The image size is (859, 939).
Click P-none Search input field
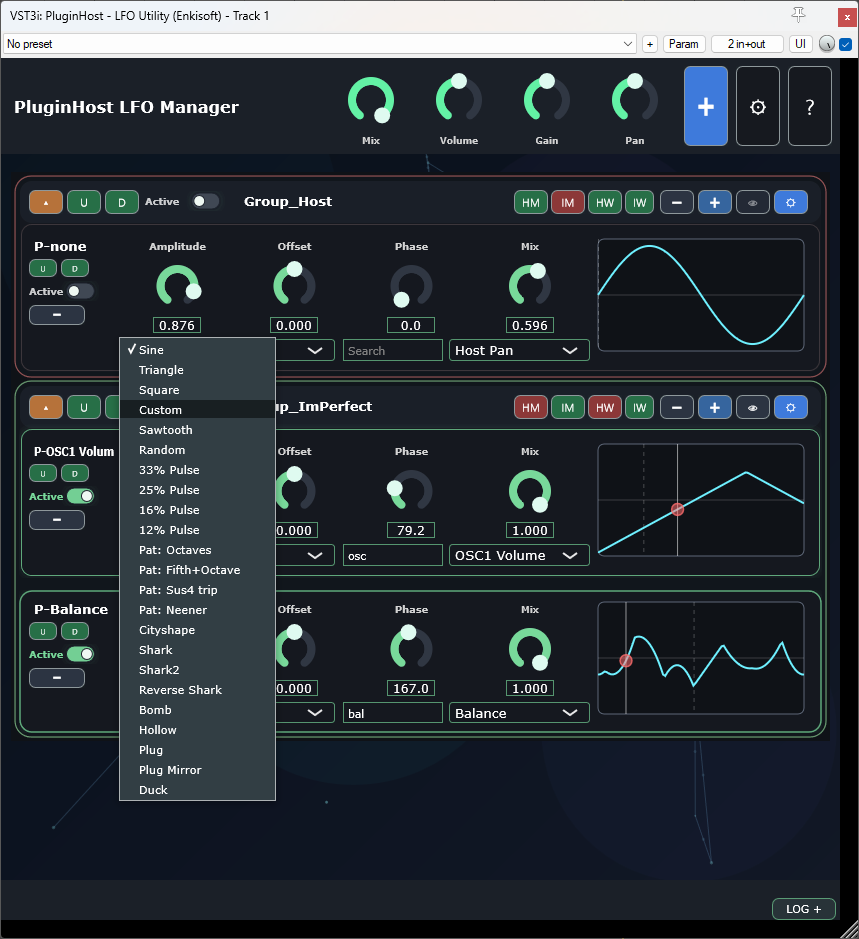pos(392,350)
